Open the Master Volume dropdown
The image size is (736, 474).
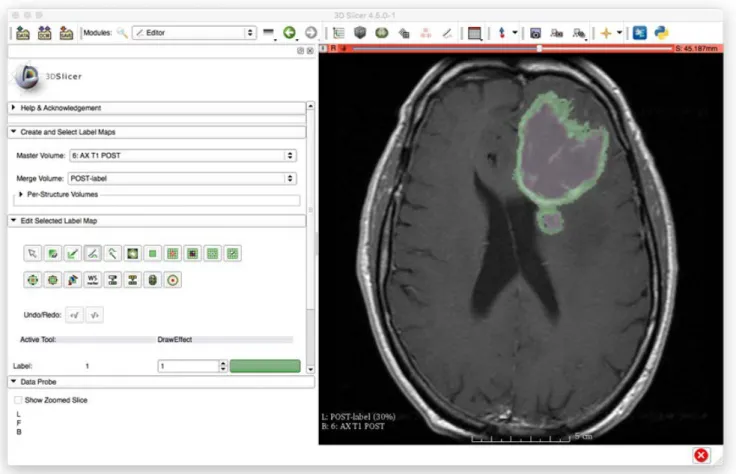pyautogui.click(x=183, y=155)
